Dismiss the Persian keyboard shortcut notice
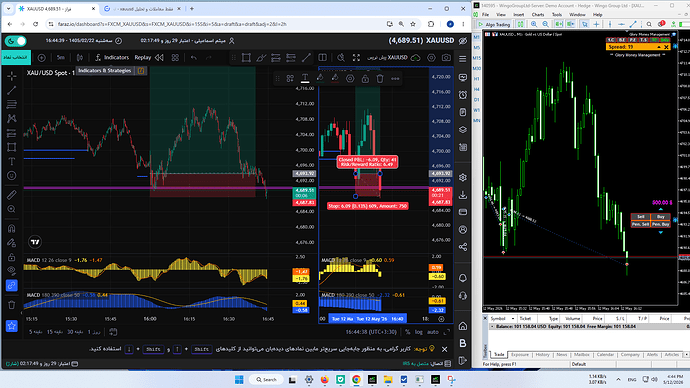 click(444, 349)
